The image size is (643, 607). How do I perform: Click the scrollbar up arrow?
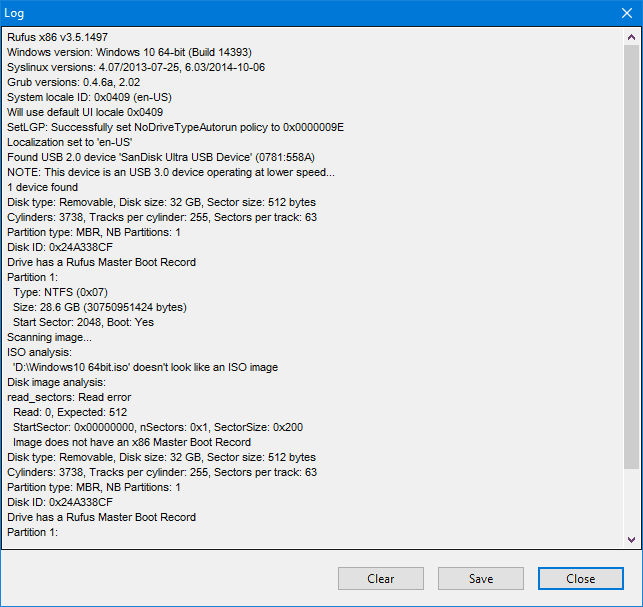(x=630, y=37)
